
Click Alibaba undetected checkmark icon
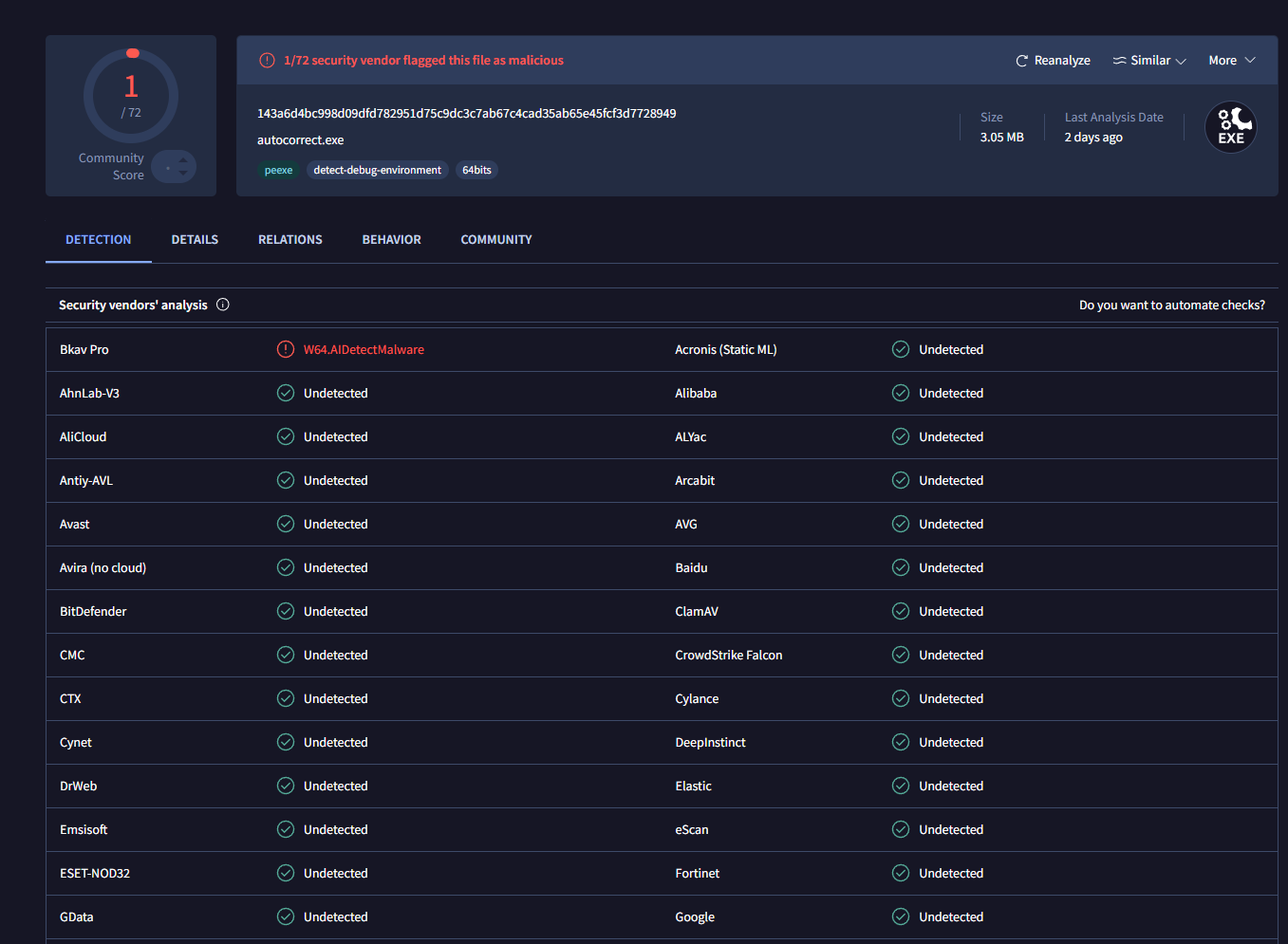point(901,393)
